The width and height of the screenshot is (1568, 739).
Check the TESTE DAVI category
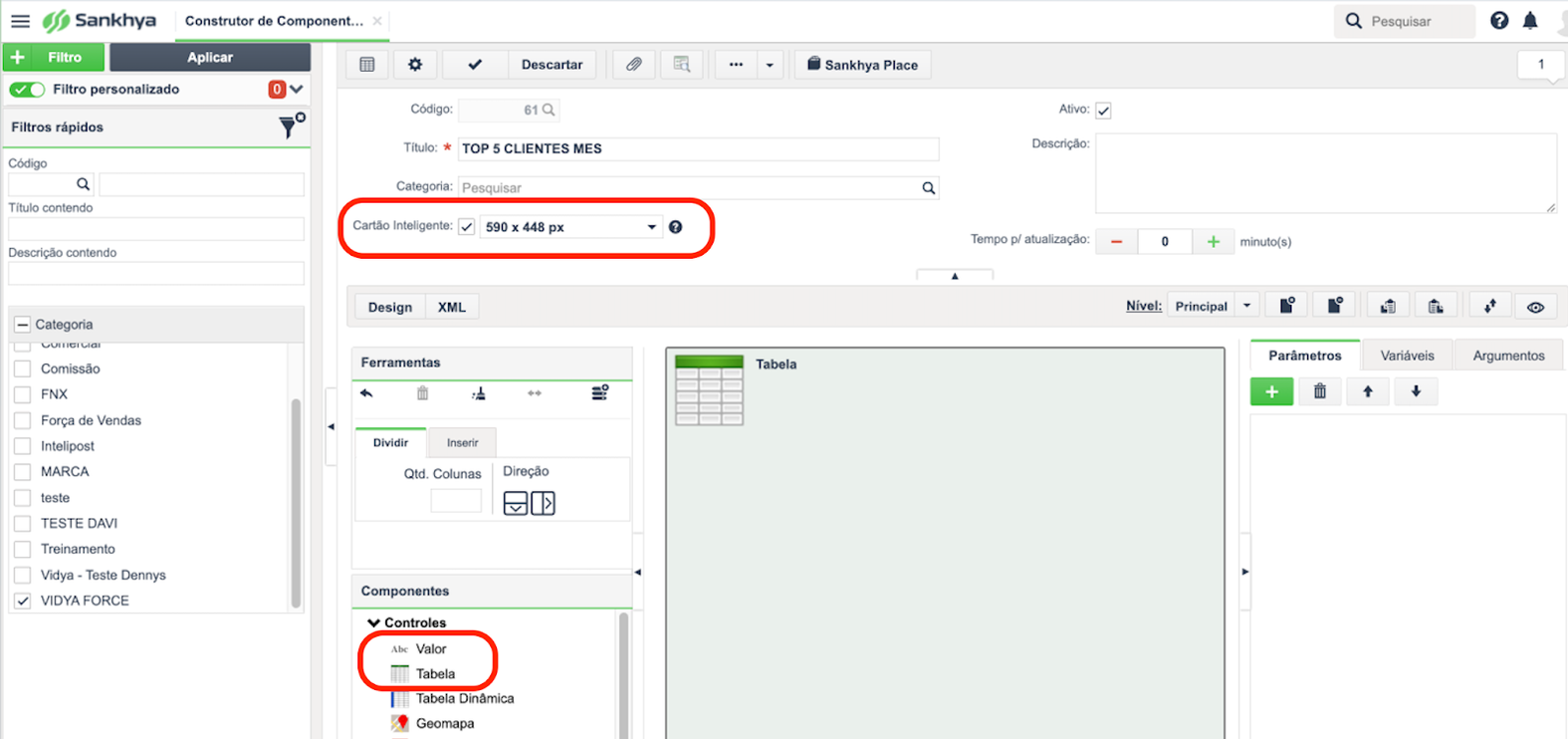click(x=22, y=524)
